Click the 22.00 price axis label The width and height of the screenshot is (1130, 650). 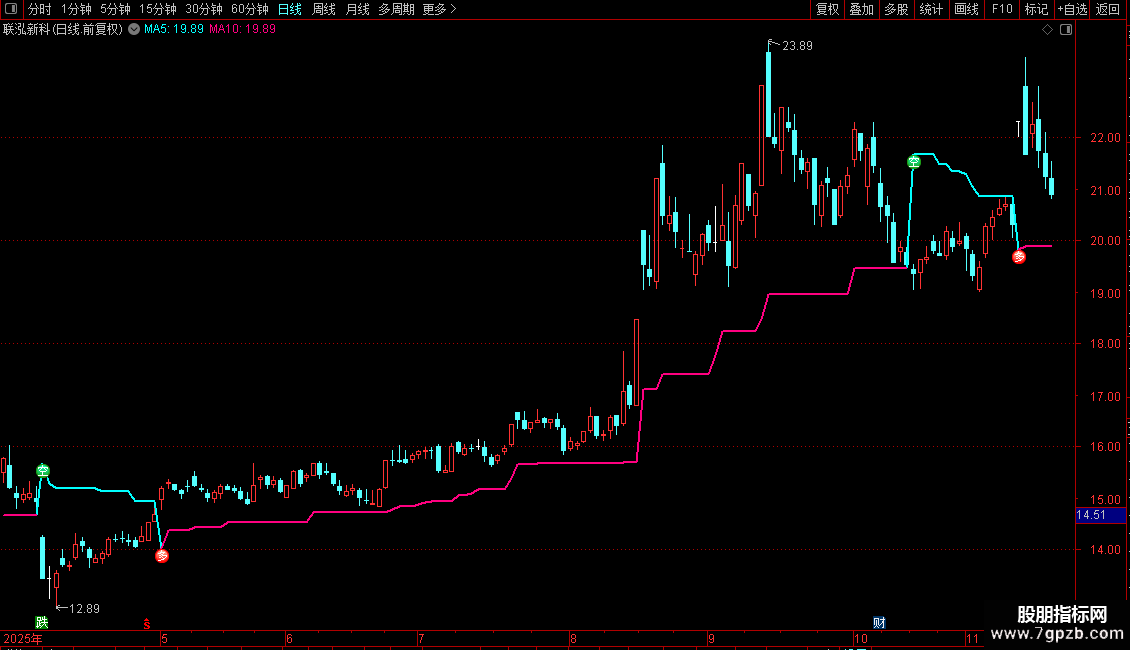point(1105,138)
